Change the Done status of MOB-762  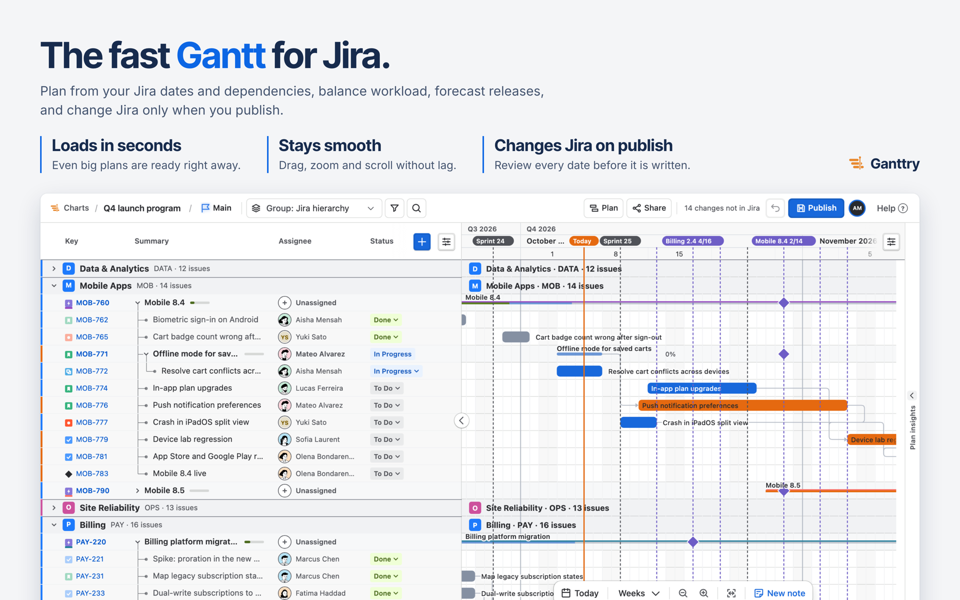[x=386, y=320]
